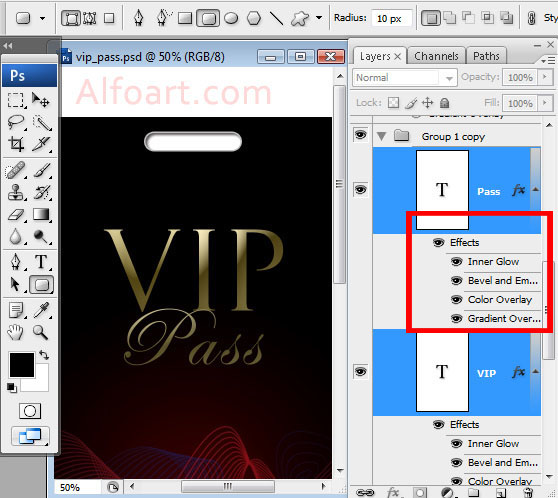
Task: Open the tool preset picker dropdown
Action: pyautogui.click(x=42, y=18)
